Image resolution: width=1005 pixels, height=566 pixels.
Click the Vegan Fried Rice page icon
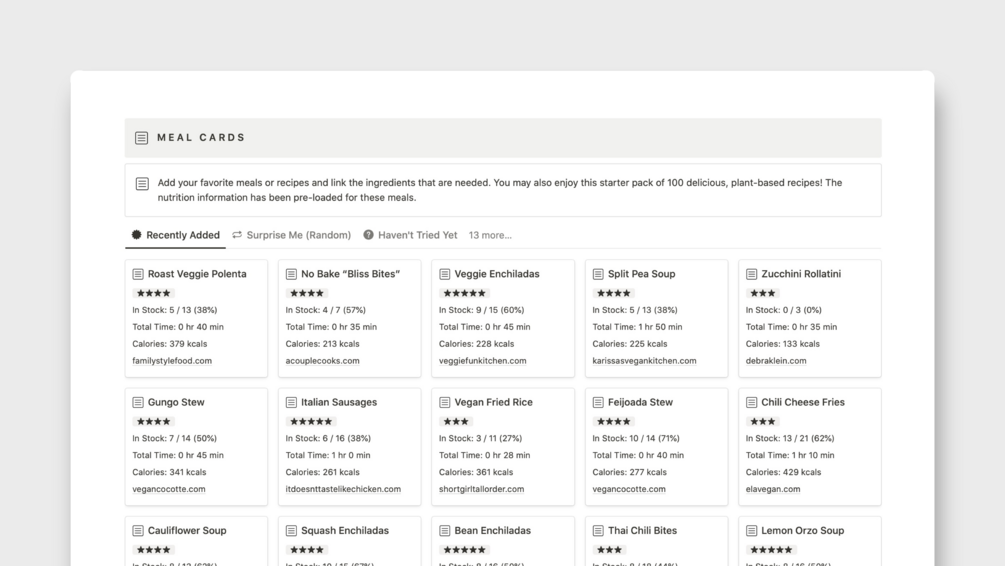point(444,402)
